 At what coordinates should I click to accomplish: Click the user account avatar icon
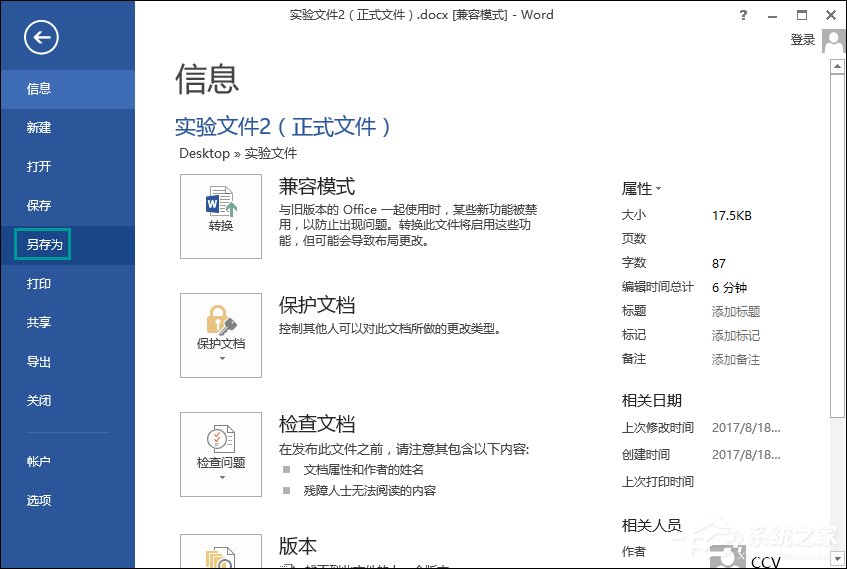point(833,40)
